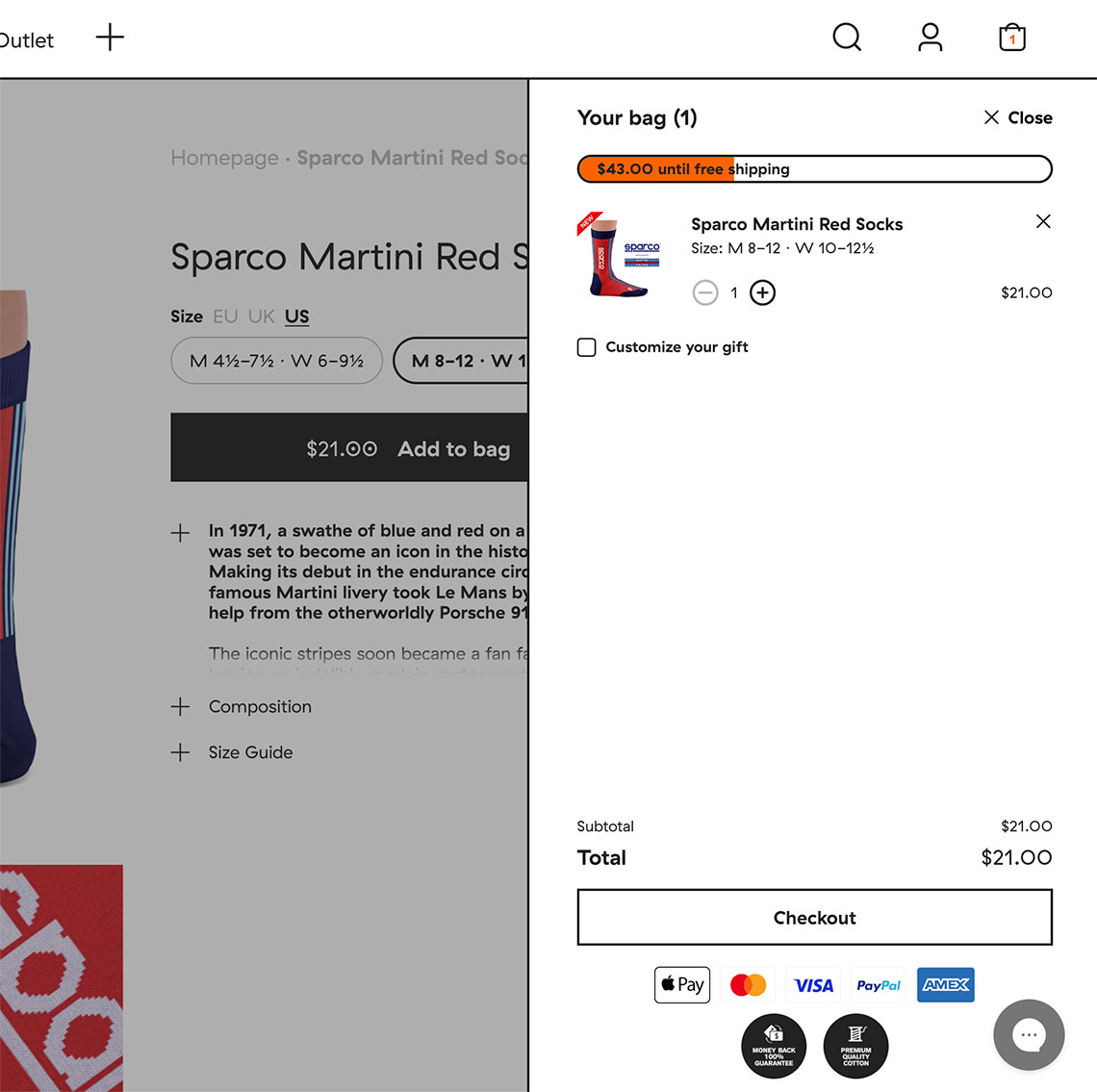Open the chat support bubble
The width and height of the screenshot is (1097, 1092).
[x=1029, y=1035]
